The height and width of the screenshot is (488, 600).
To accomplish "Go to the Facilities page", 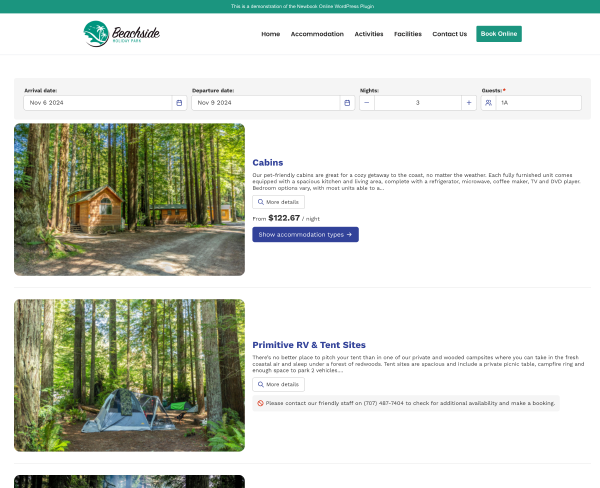I will pyautogui.click(x=408, y=34).
